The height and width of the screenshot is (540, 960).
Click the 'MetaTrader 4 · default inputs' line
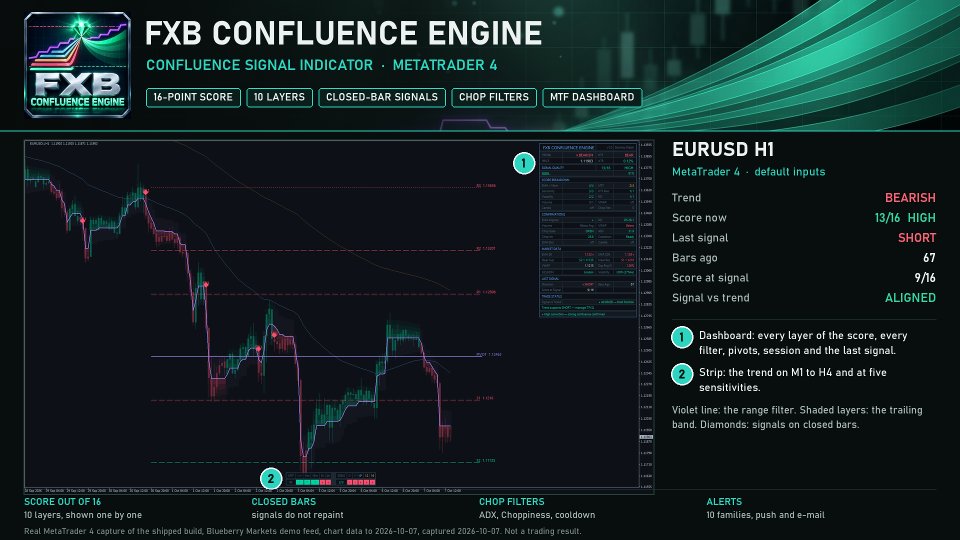point(748,172)
